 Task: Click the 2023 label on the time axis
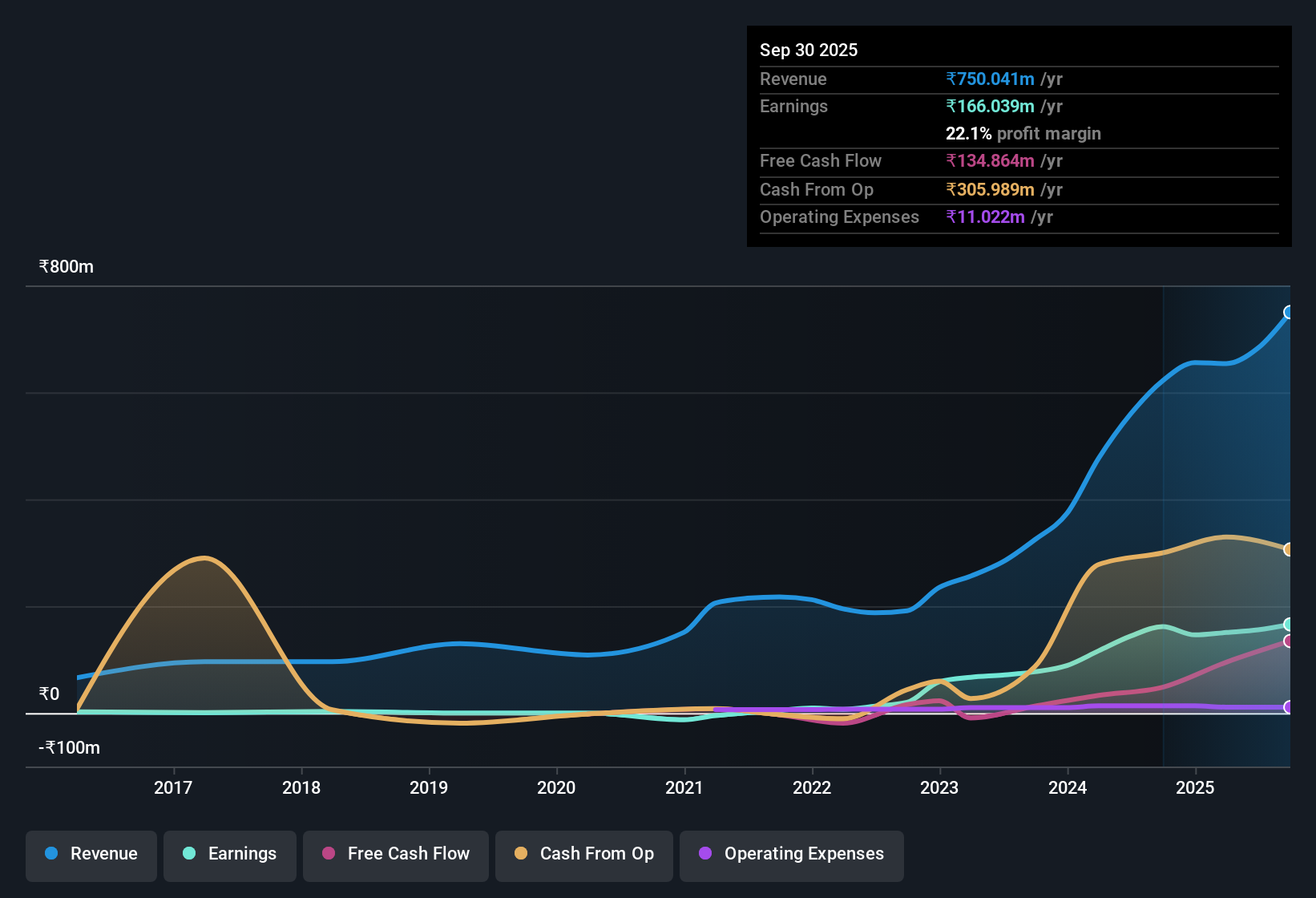(x=939, y=788)
